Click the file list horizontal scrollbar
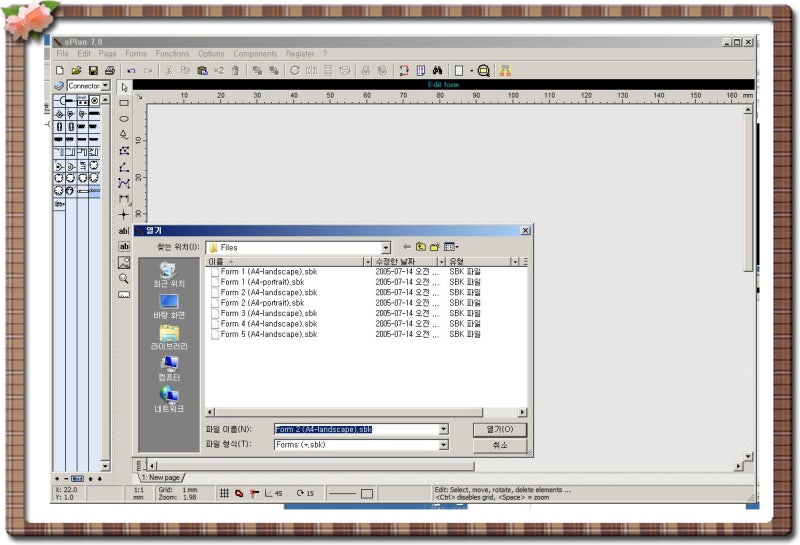This screenshot has width=800, height=545. pos(366,412)
